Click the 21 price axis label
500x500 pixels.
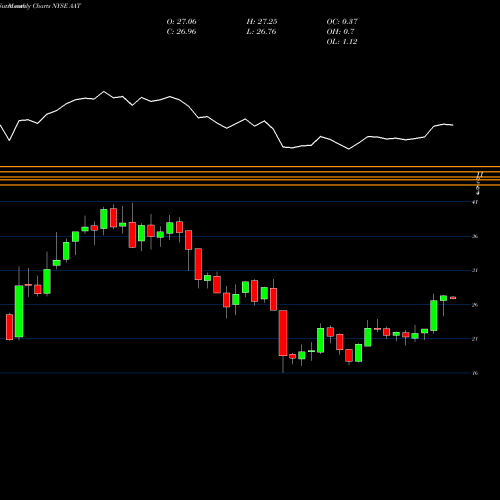pos(475,339)
